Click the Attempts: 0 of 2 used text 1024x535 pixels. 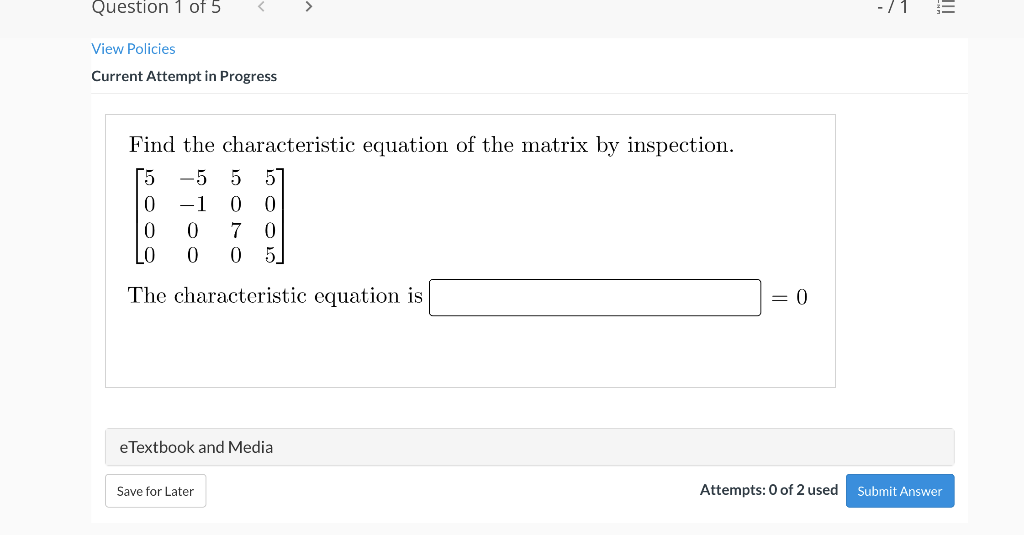768,490
